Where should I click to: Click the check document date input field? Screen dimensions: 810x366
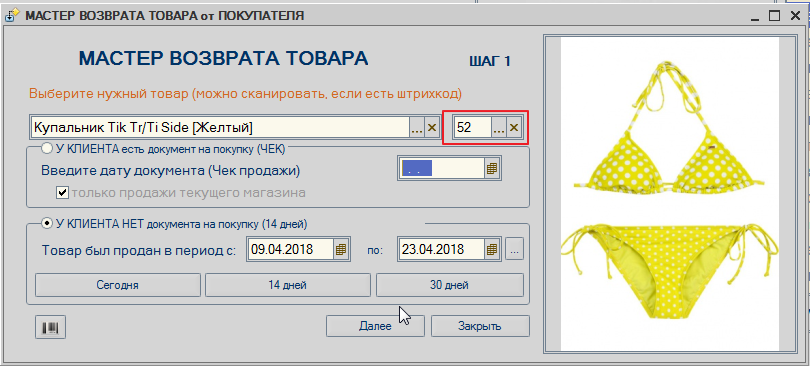click(x=442, y=169)
